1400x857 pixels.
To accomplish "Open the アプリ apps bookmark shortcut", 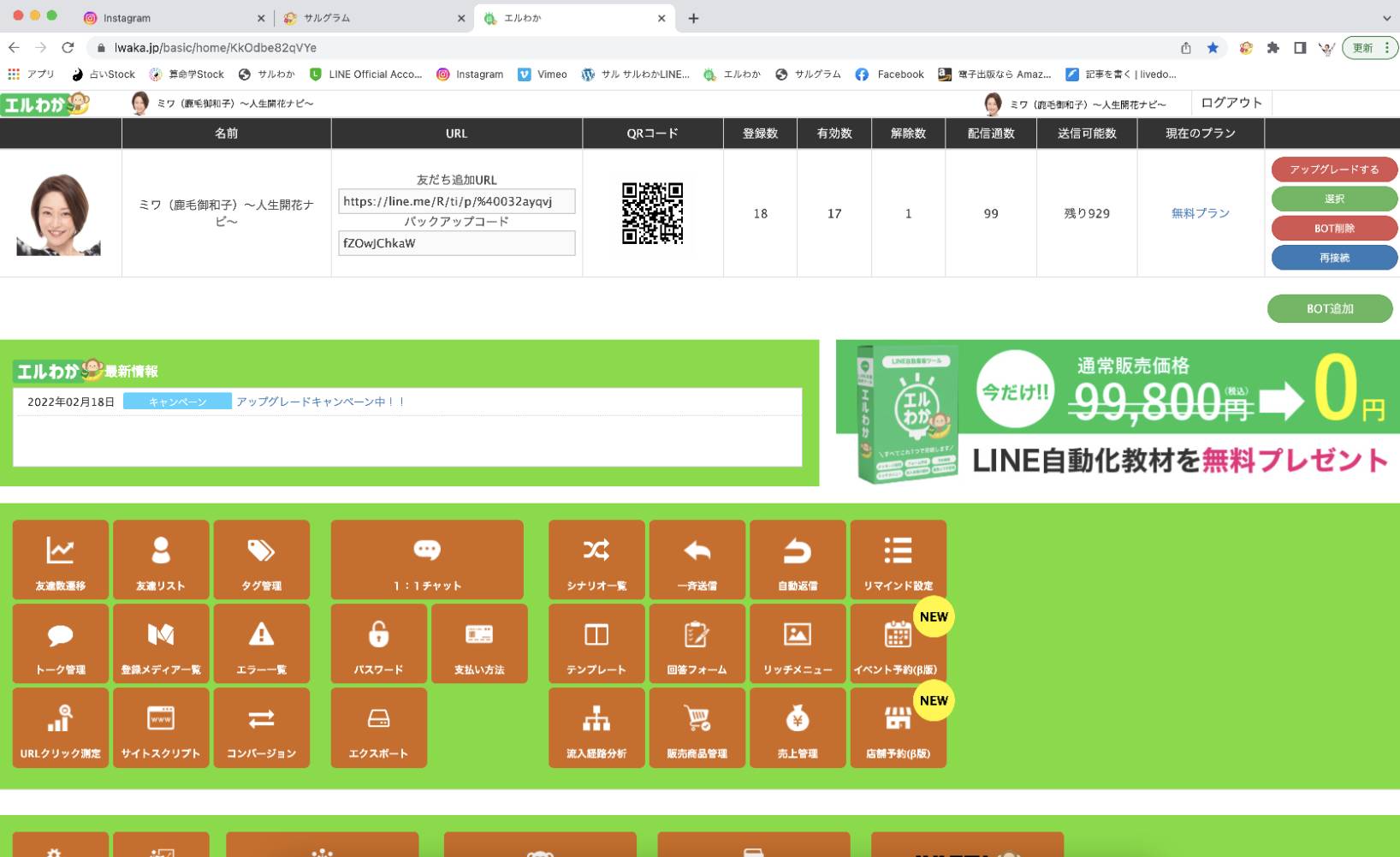I will 31,74.
